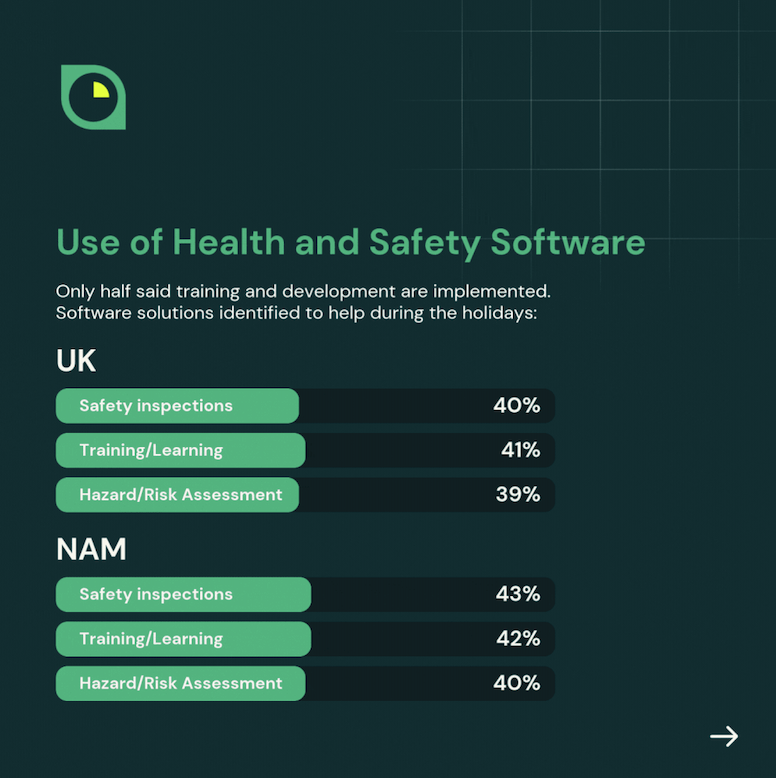Click NAM Training/Learning progress bar label
Viewport: 776px width, 778px height.
click(x=151, y=638)
